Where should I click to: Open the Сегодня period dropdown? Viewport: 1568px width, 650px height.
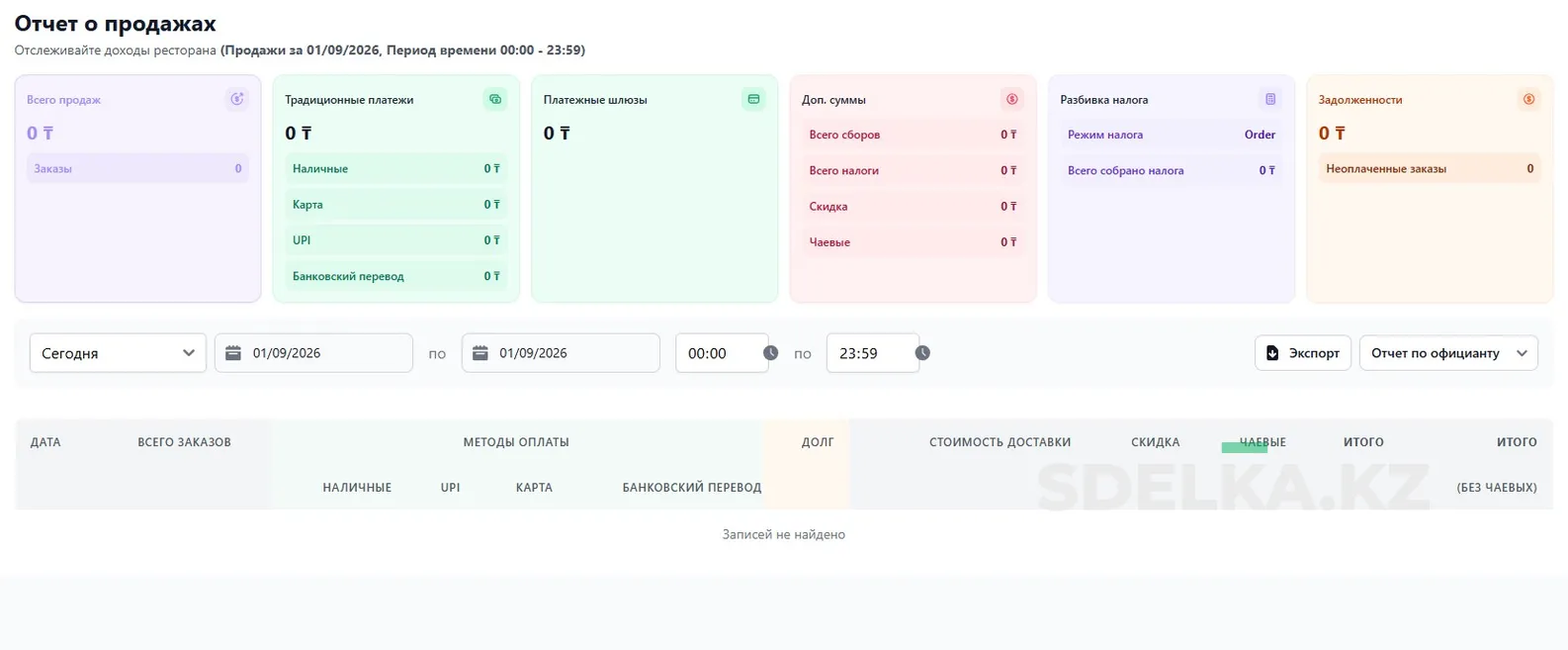[x=118, y=353]
